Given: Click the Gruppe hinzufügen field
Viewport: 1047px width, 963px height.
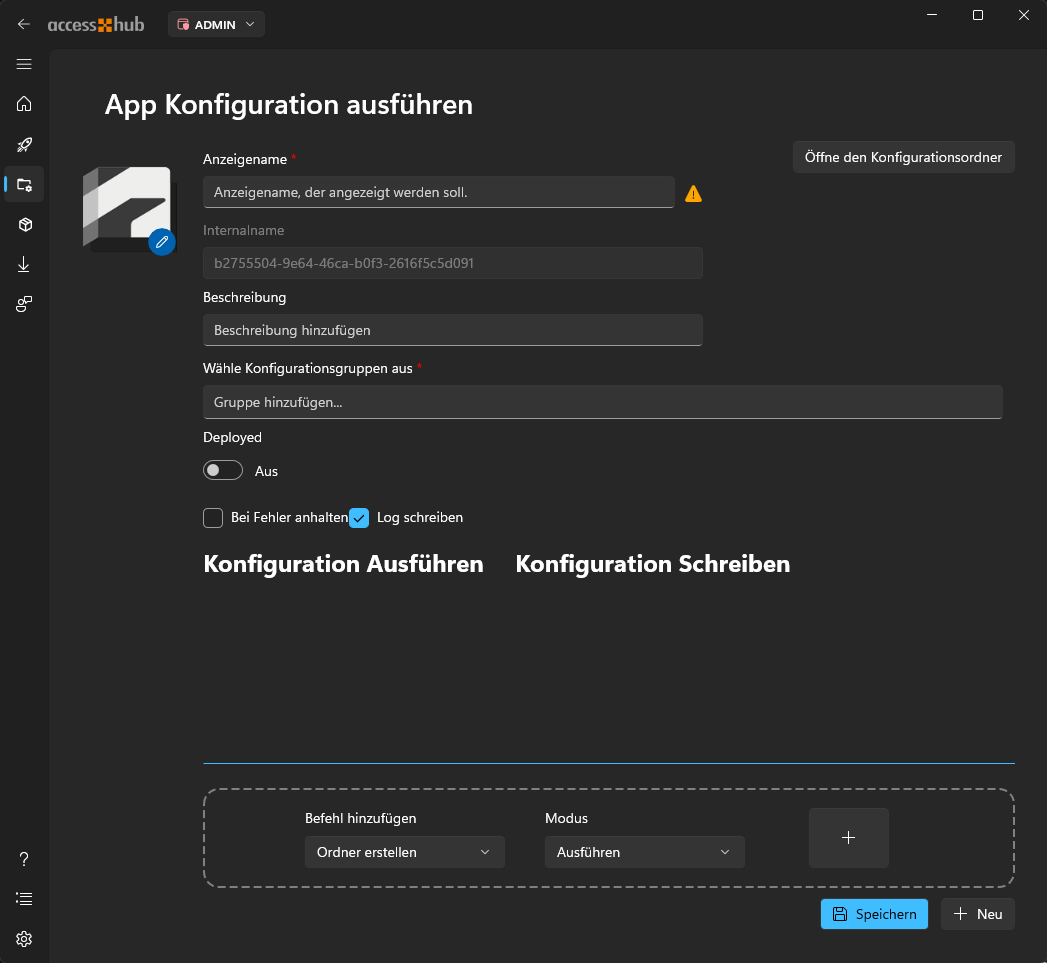Looking at the screenshot, I should [x=602, y=402].
